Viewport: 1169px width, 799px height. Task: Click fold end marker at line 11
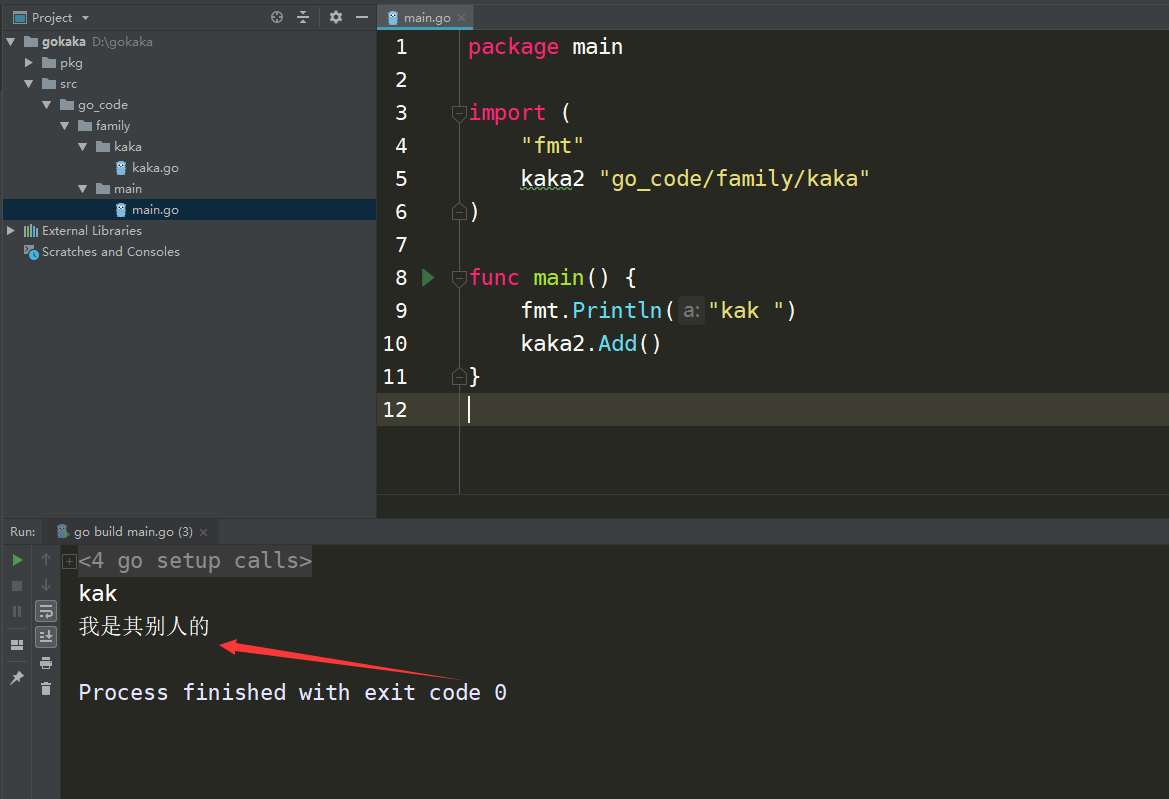pyautogui.click(x=459, y=376)
